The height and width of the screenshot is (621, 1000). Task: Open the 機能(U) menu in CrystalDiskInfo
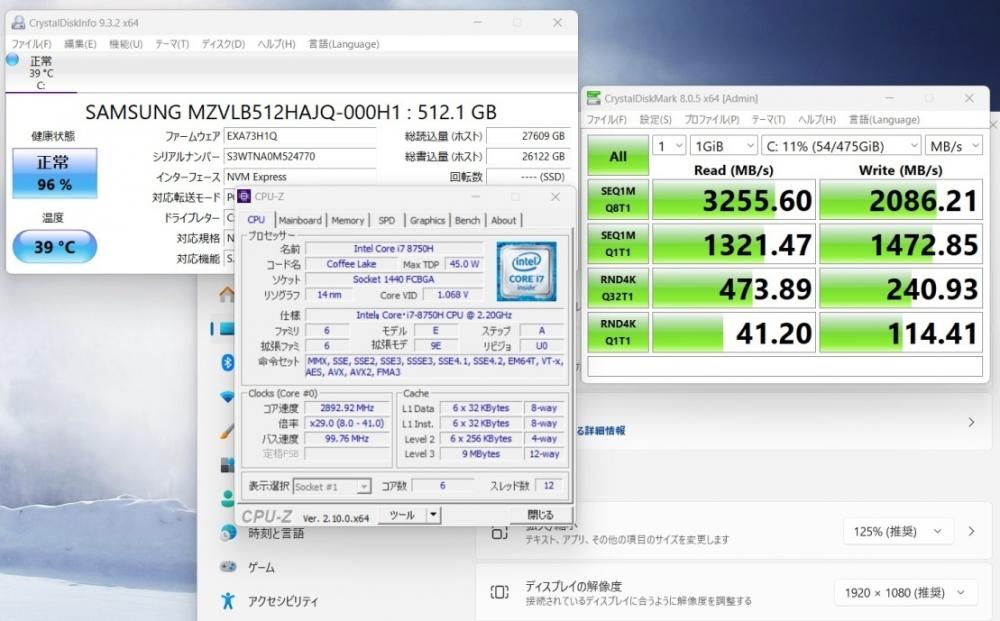[126, 44]
